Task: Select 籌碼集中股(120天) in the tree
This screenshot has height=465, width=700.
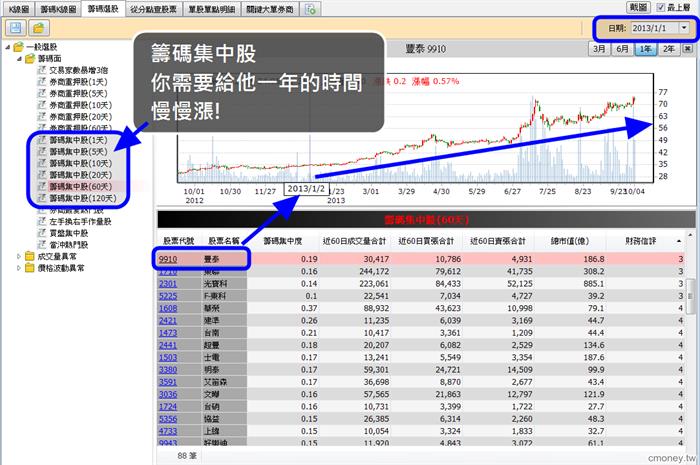Action: coord(83,198)
